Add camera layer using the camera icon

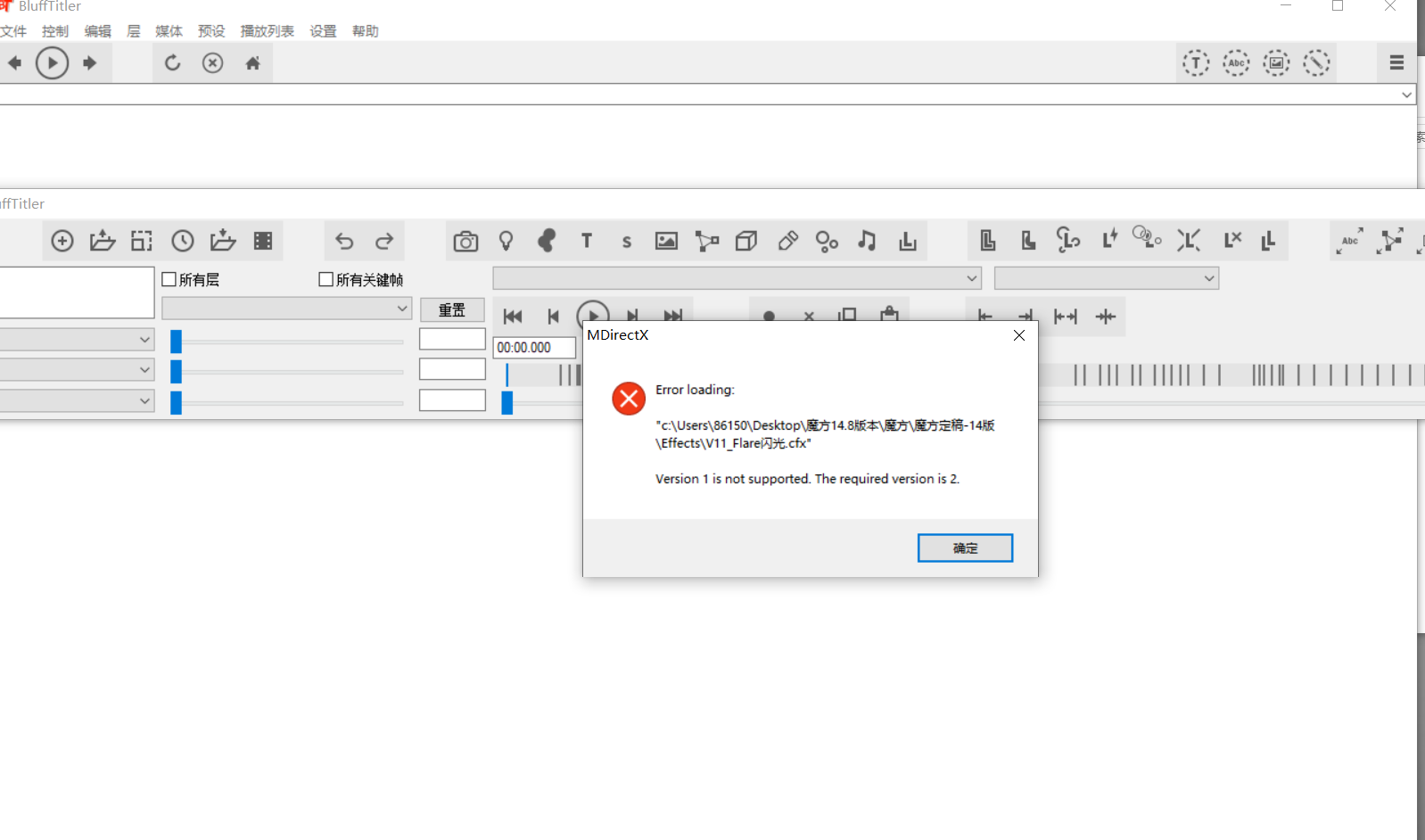point(465,241)
